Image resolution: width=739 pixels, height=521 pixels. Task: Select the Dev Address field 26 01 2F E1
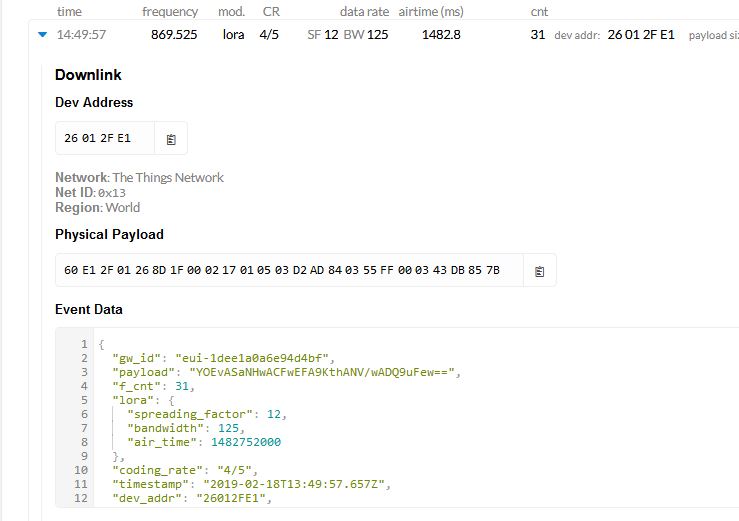pyautogui.click(x=105, y=138)
